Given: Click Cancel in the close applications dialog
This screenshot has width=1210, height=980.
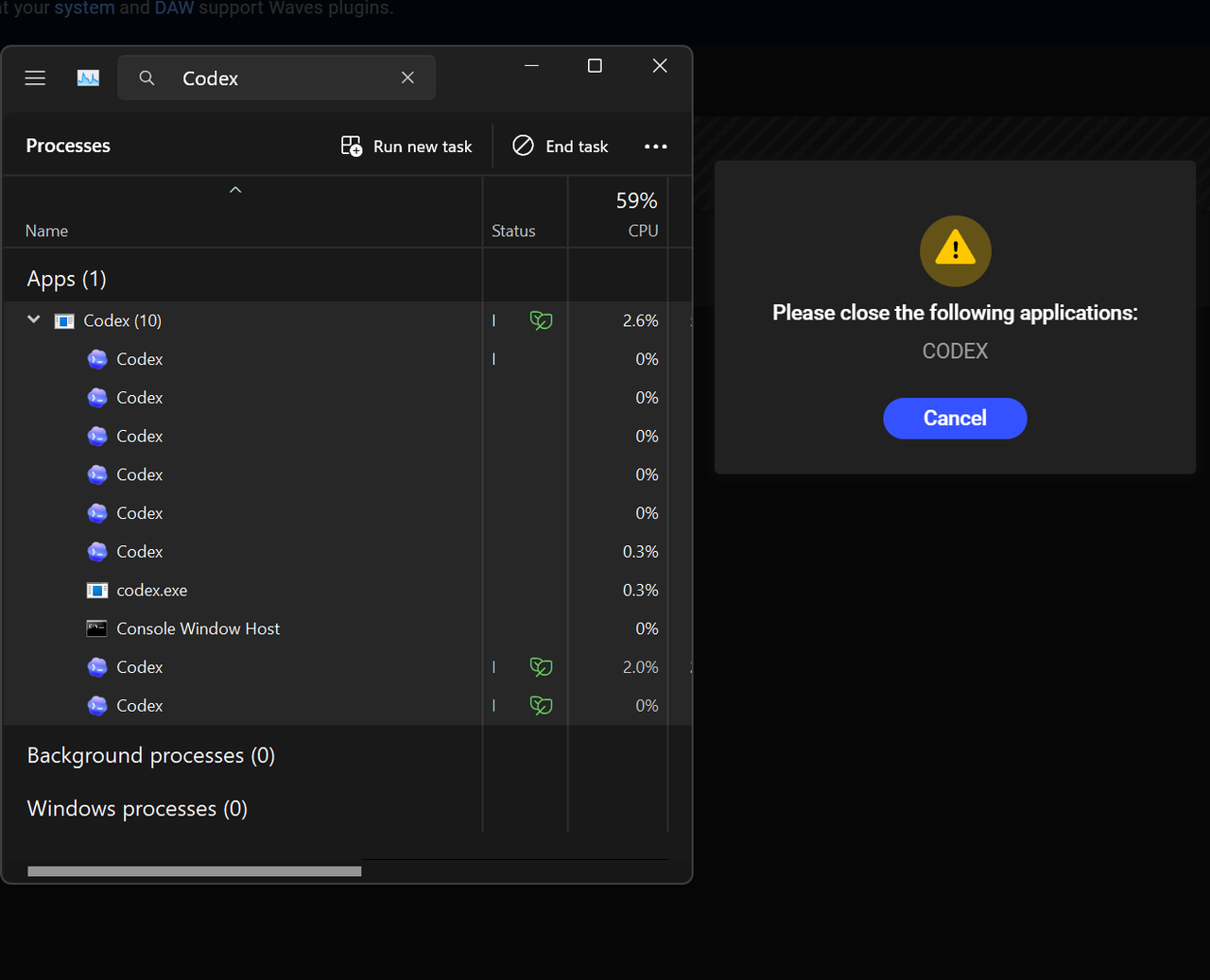Looking at the screenshot, I should pos(955,419).
